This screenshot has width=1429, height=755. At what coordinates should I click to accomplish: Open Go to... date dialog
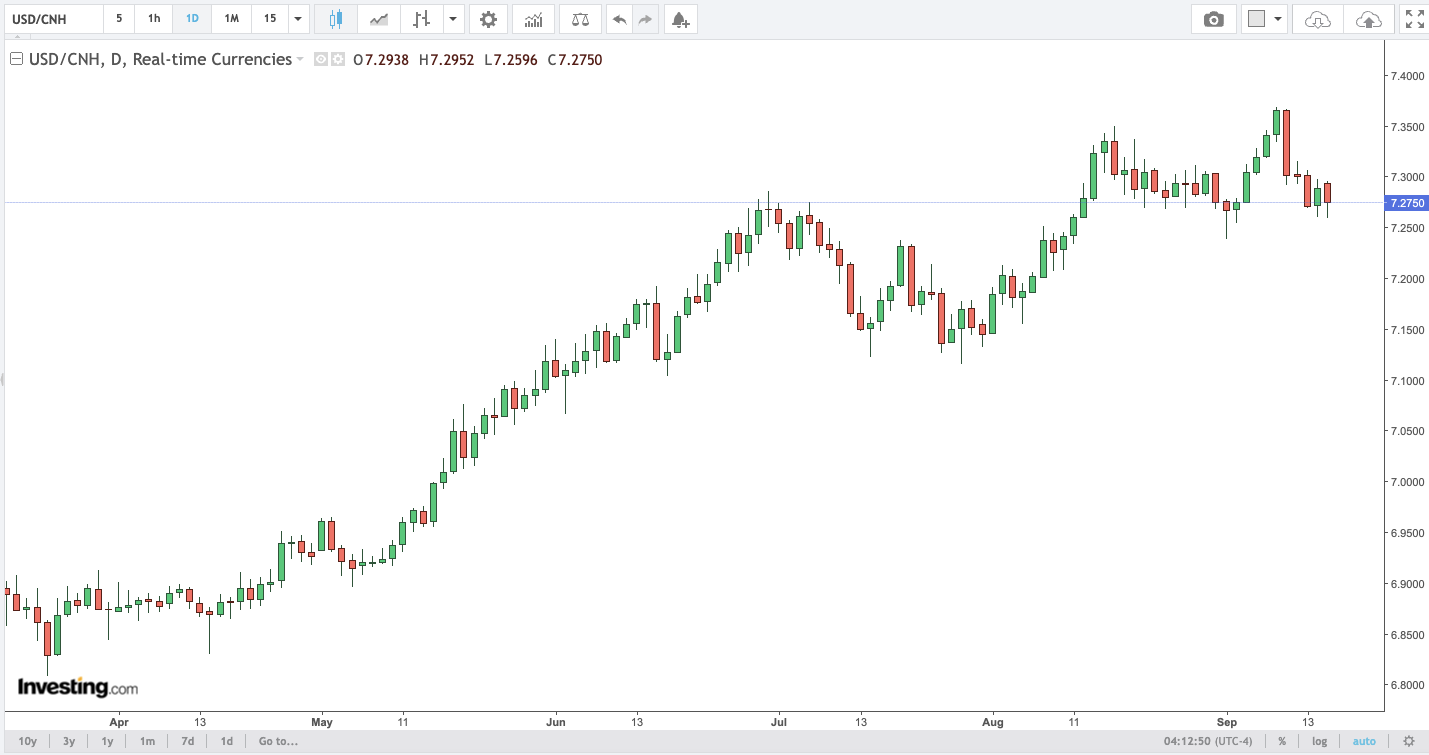click(x=278, y=741)
